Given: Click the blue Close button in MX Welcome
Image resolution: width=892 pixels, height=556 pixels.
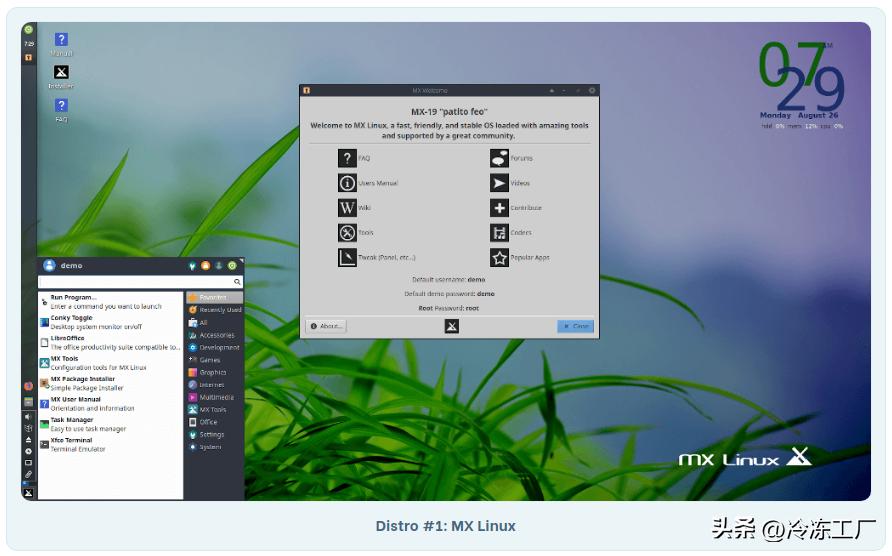Looking at the screenshot, I should click(576, 326).
